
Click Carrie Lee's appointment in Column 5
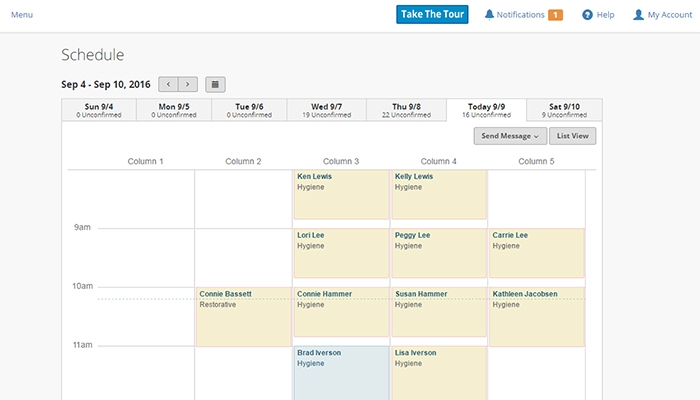pos(536,252)
